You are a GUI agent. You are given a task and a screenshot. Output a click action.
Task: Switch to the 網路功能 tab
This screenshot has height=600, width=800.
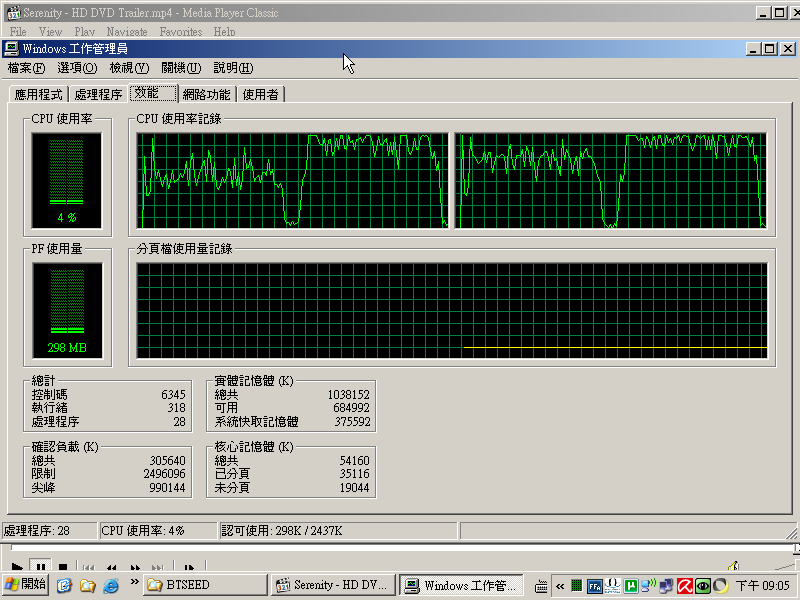tap(206, 94)
